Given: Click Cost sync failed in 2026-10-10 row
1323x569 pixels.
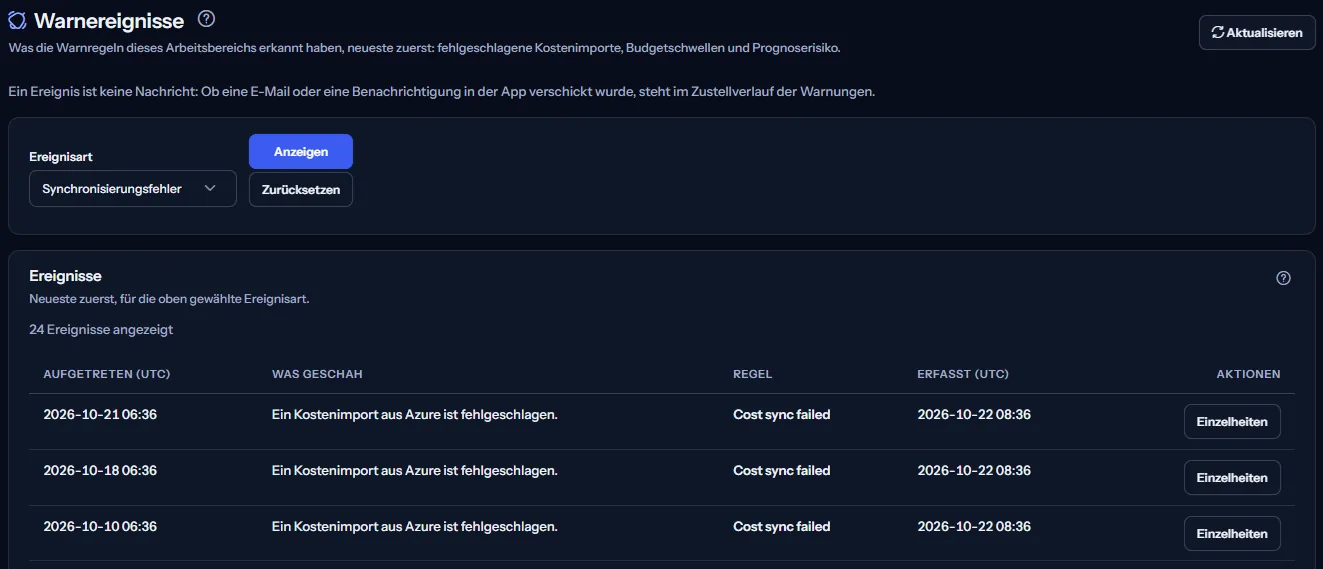Looking at the screenshot, I should pos(782,526).
